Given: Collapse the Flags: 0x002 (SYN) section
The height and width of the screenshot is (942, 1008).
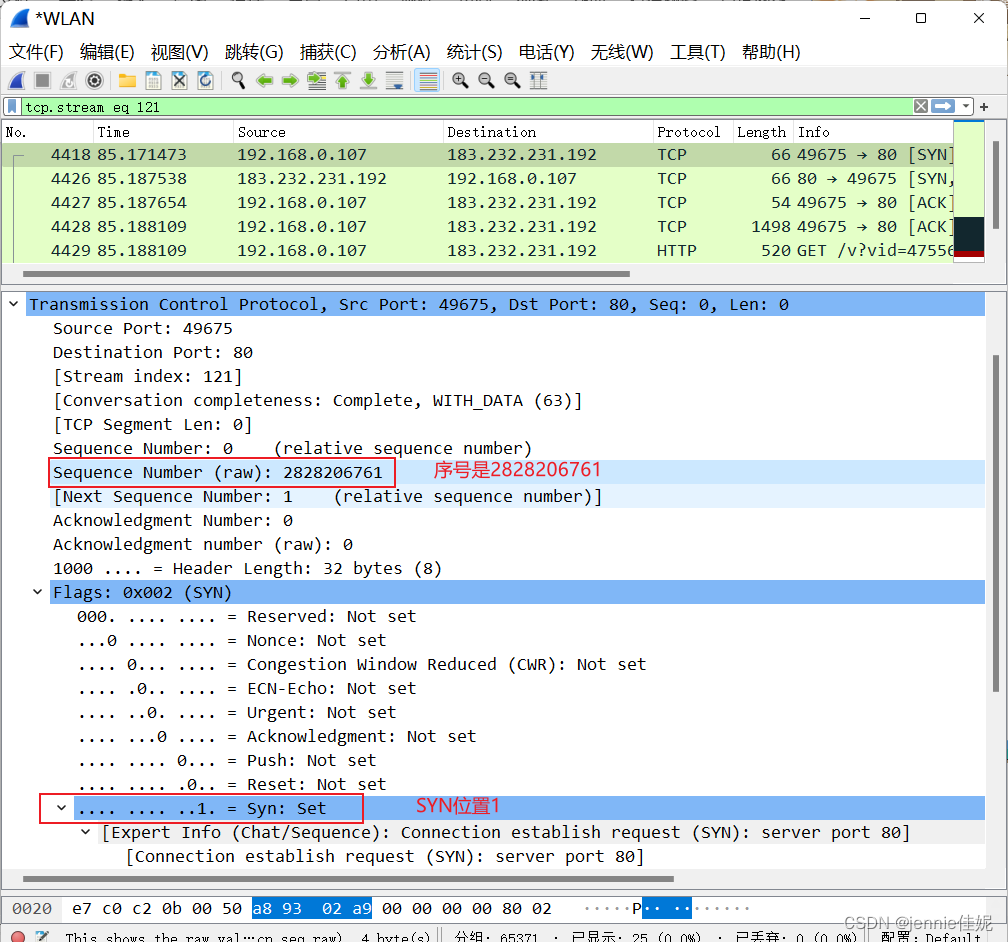Looking at the screenshot, I should click(37, 592).
